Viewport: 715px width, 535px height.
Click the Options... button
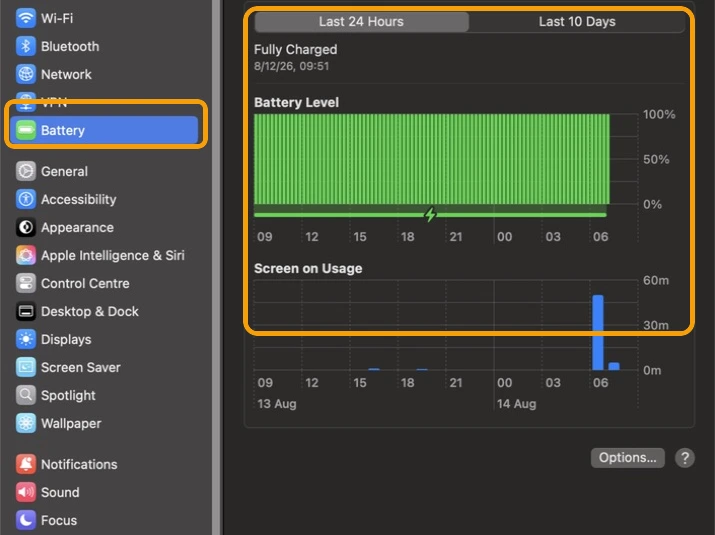click(627, 457)
